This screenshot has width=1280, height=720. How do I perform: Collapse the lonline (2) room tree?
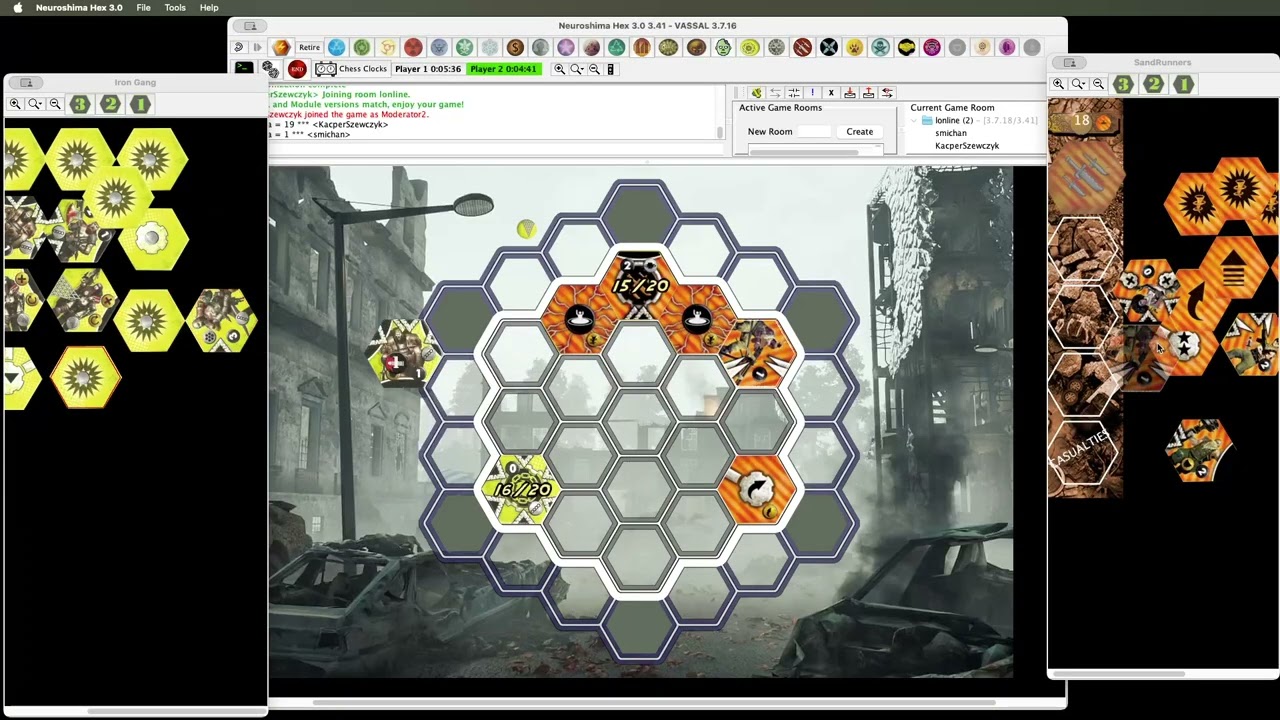coord(914,121)
